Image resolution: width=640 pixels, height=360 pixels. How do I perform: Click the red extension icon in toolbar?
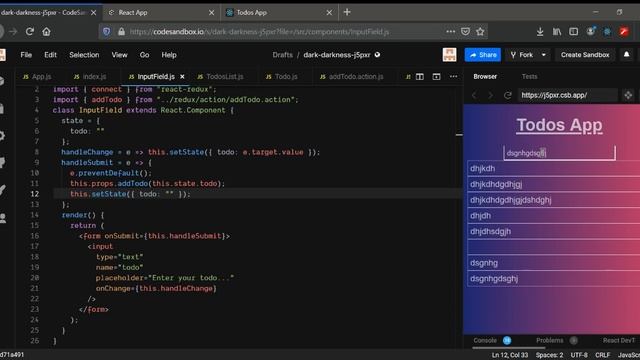624,31
